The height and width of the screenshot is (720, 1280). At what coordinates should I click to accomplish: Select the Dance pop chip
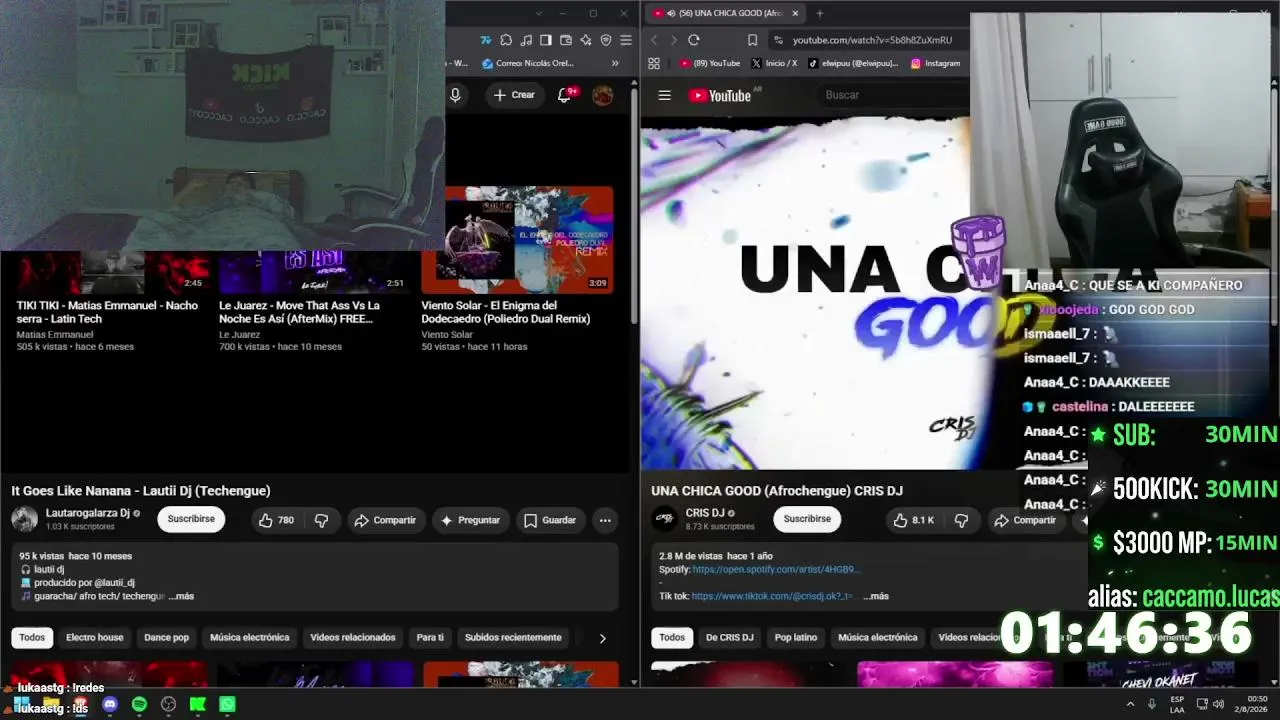[167, 637]
